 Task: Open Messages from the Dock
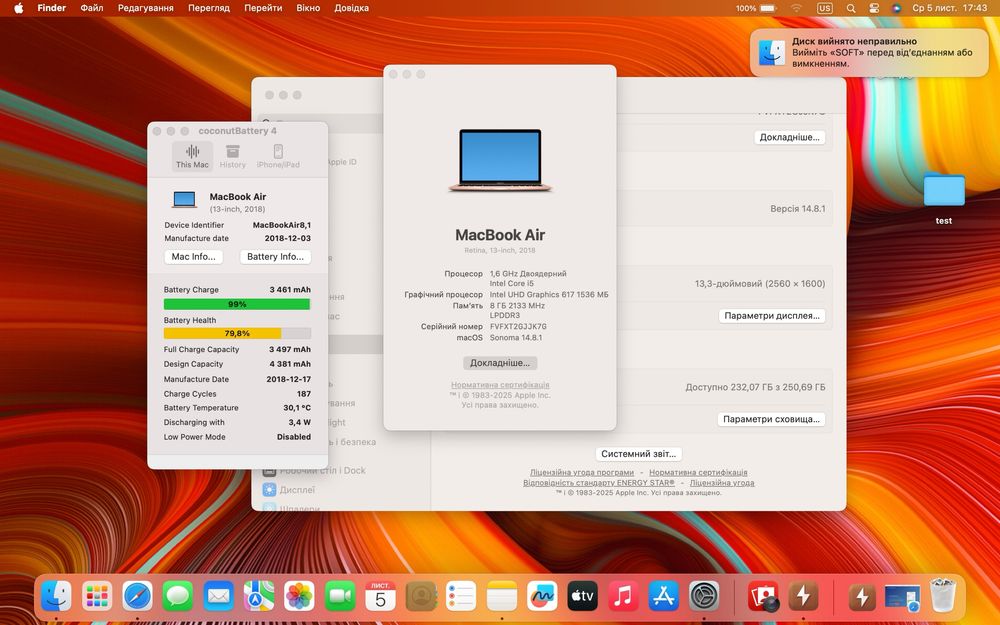[x=178, y=597]
